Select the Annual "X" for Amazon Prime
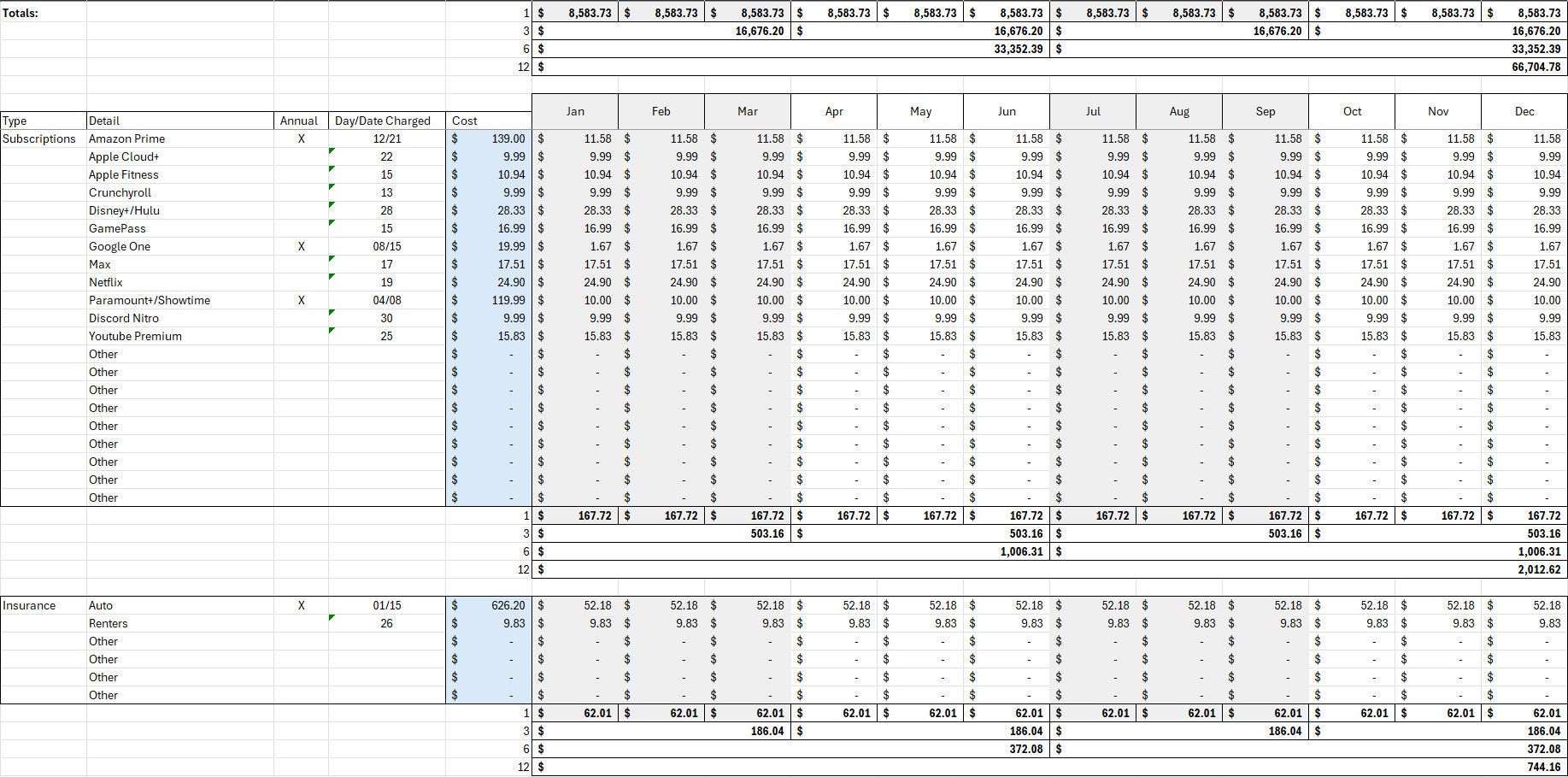This screenshot has width=1568, height=777. (x=301, y=138)
